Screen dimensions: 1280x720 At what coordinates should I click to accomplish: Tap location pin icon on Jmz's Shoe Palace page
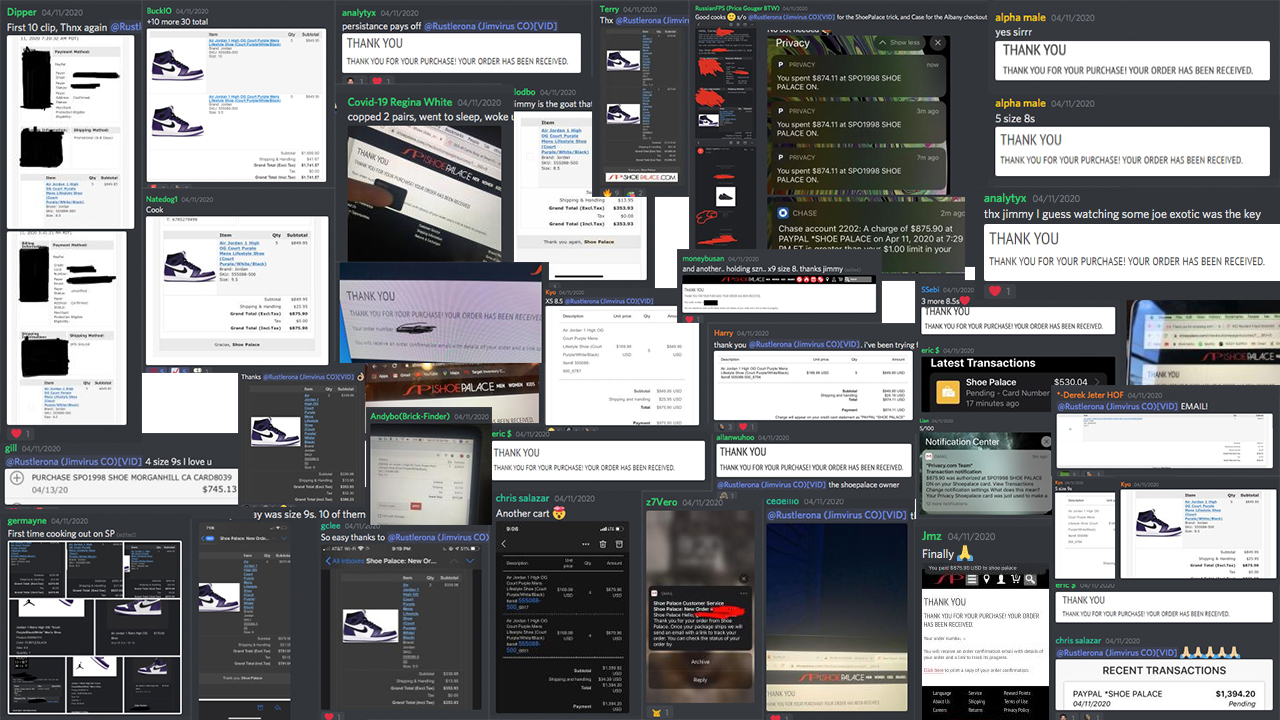coord(987,579)
